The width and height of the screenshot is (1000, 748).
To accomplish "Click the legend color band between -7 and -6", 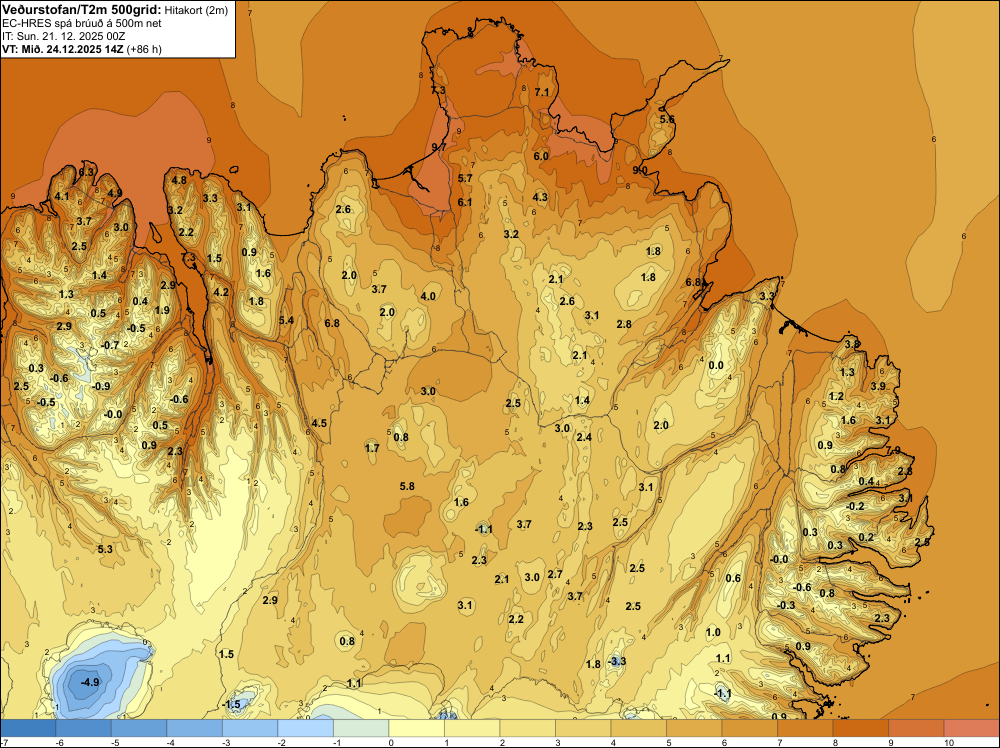I will point(28,728).
